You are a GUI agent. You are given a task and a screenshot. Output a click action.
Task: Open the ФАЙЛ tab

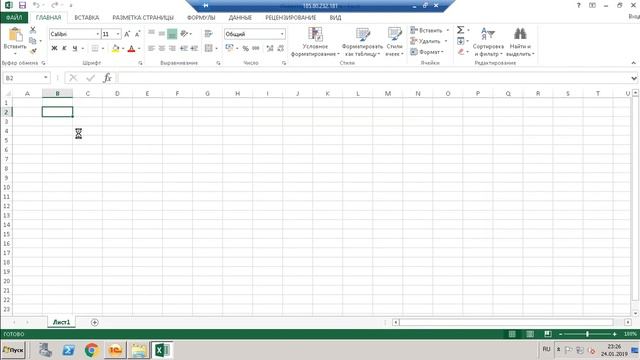[14, 18]
